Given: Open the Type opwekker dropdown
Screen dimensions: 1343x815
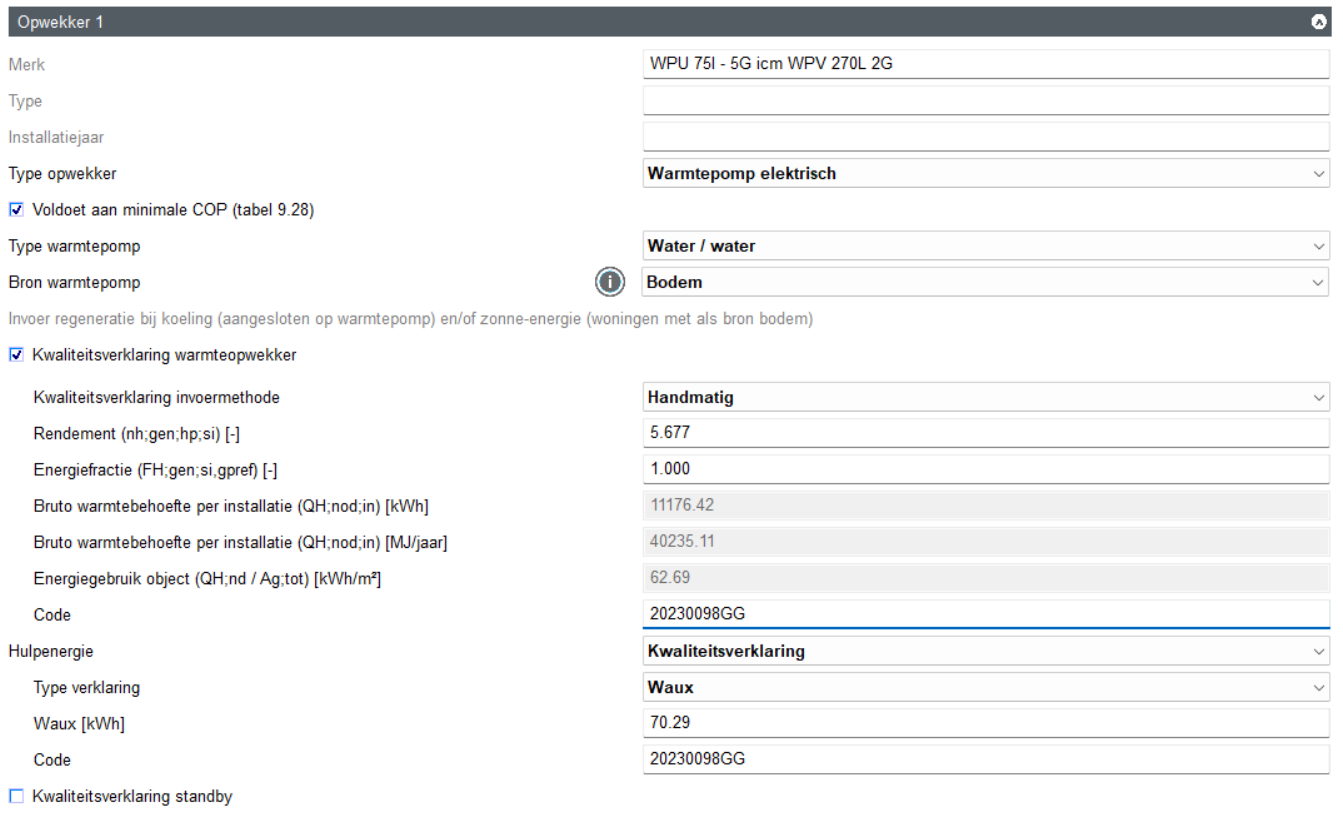Looking at the screenshot, I should tap(985, 174).
